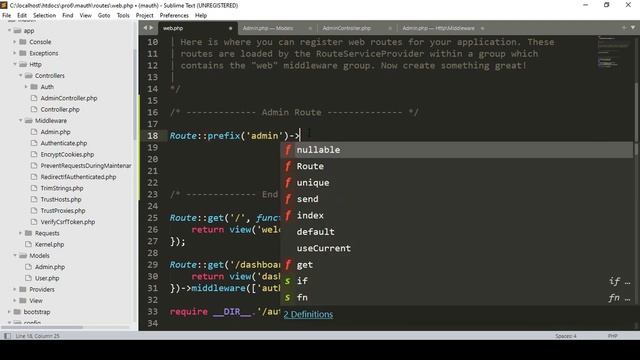Switch to the Admin.php — Models tab
This screenshot has height=360, width=640.
268,28
